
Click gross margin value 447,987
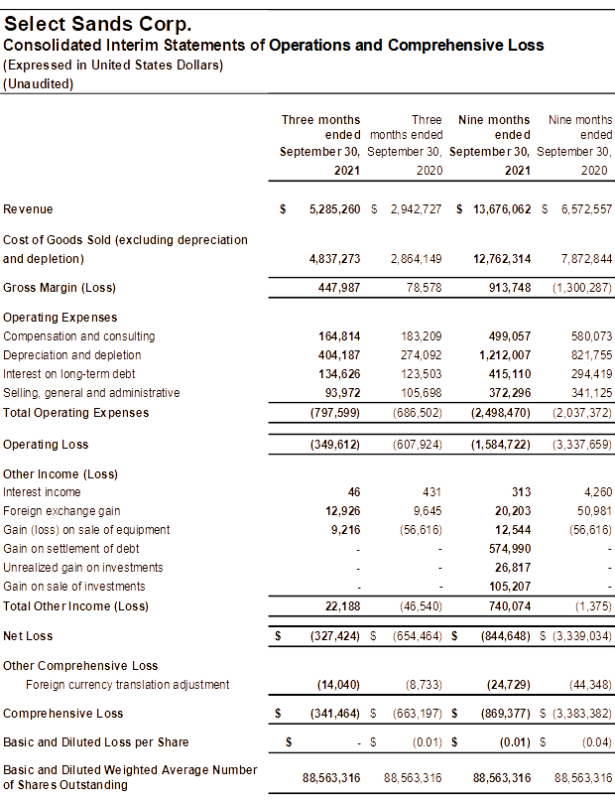[x=339, y=288]
